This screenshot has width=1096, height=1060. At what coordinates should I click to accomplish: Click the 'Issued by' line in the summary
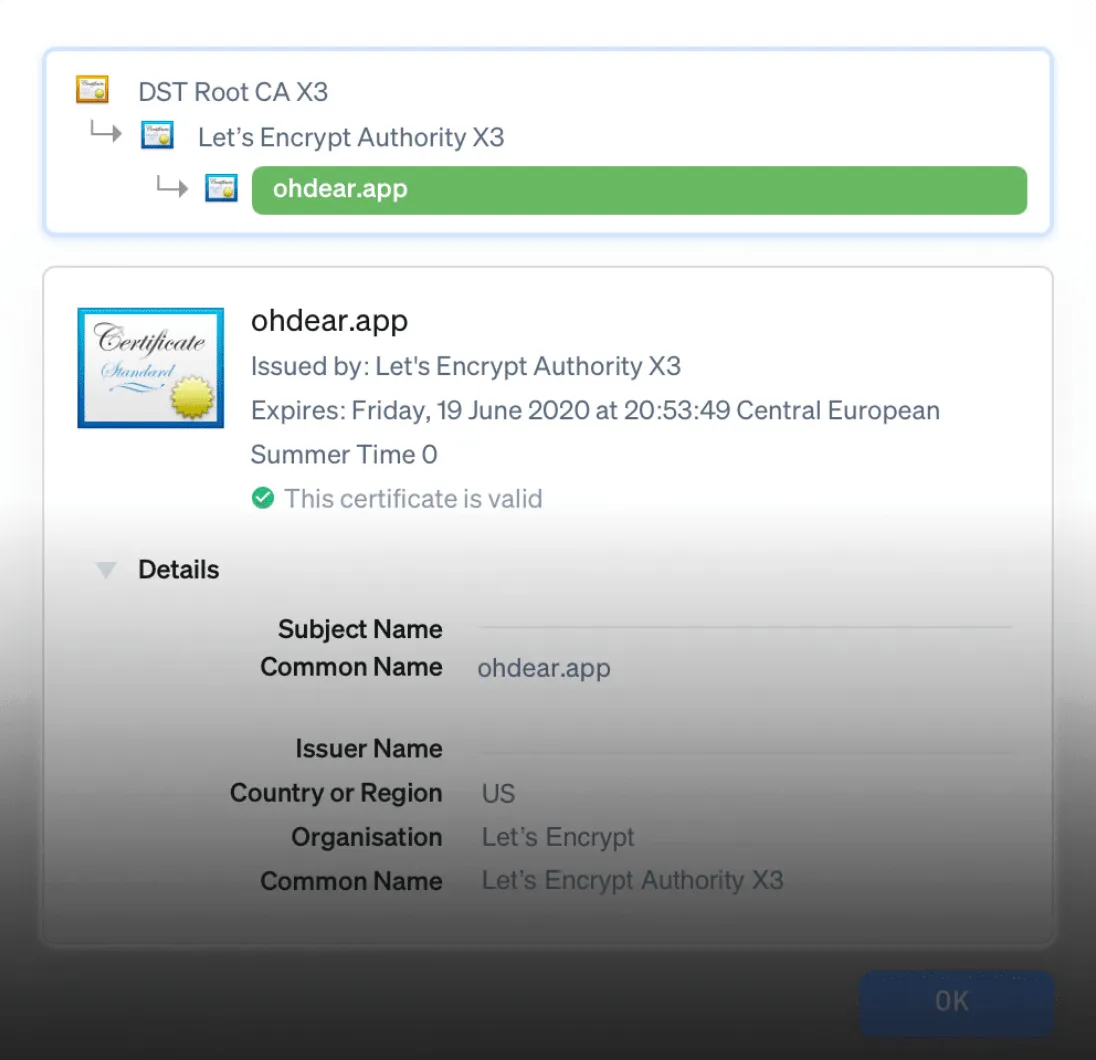[x=465, y=367]
